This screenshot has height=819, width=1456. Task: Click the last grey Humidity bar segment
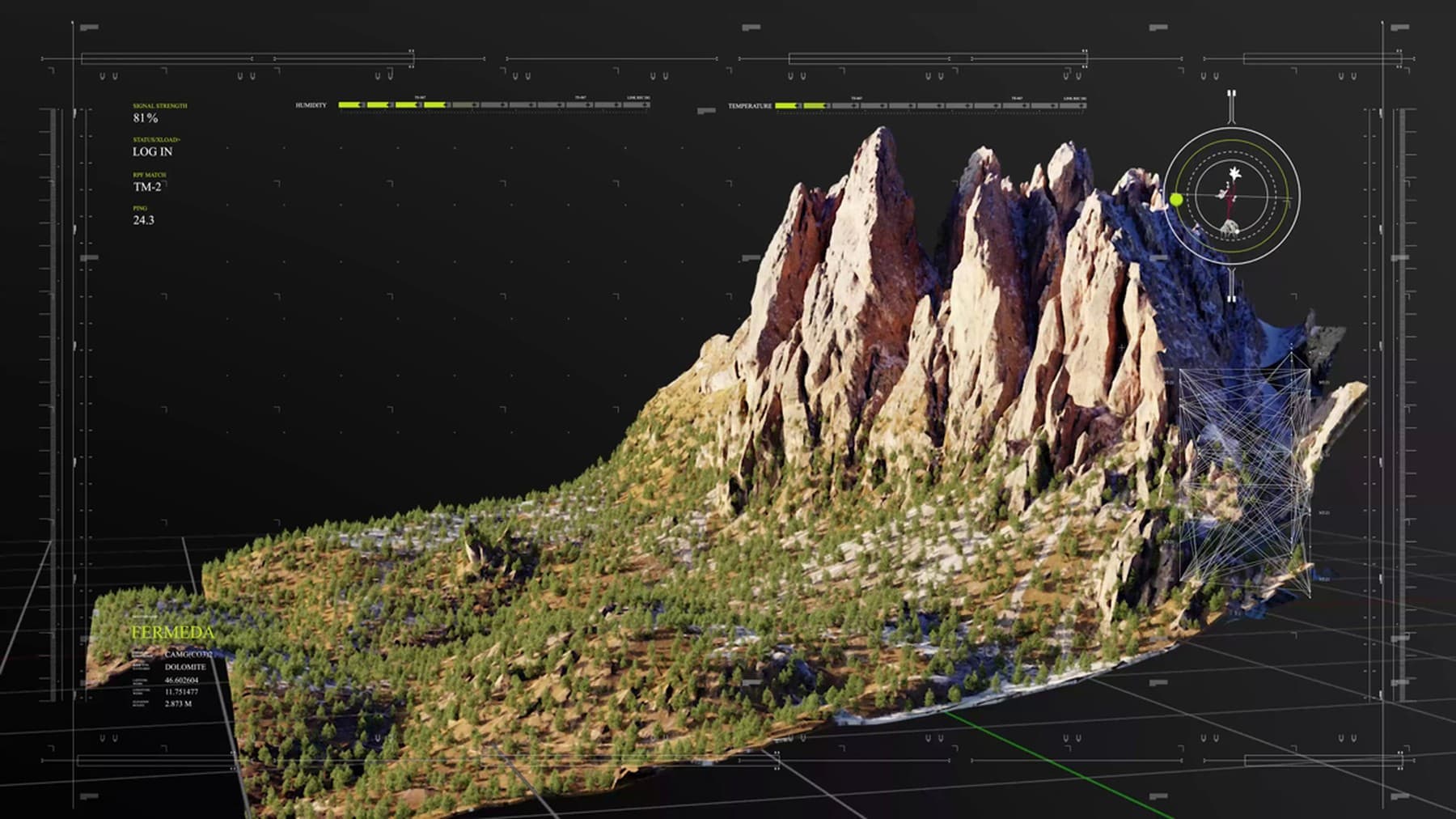coord(636,105)
